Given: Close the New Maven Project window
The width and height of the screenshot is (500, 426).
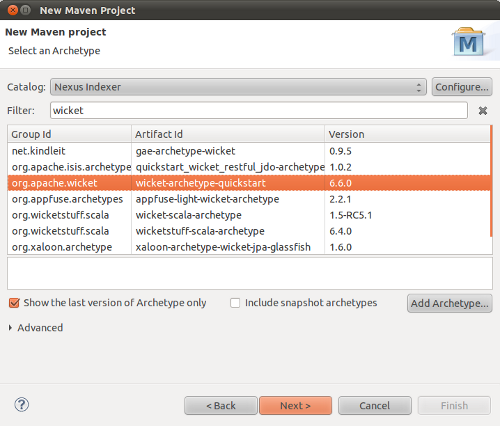Looking at the screenshot, I should [x=13, y=10].
